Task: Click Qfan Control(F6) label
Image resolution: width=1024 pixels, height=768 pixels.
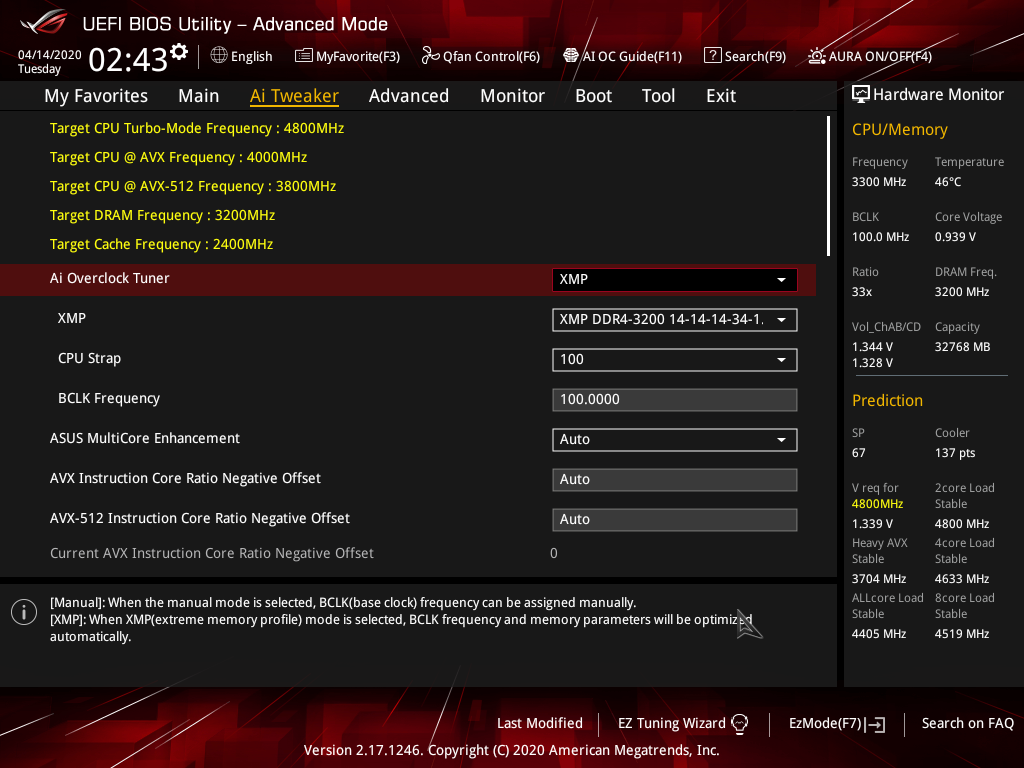Action: click(x=491, y=56)
